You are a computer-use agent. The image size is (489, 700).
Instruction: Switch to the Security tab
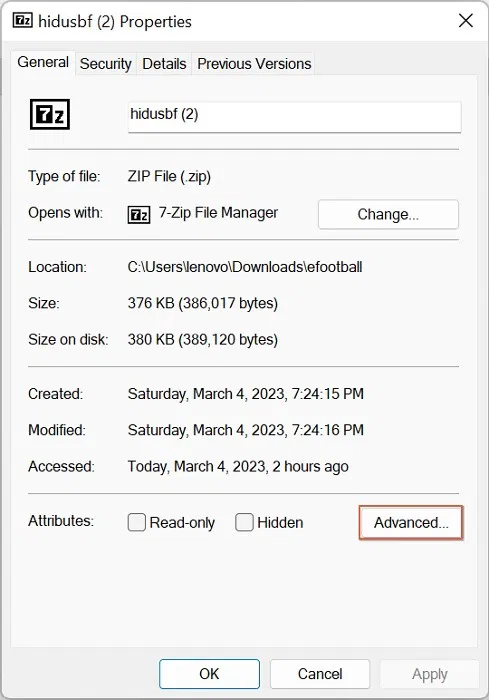(106, 64)
